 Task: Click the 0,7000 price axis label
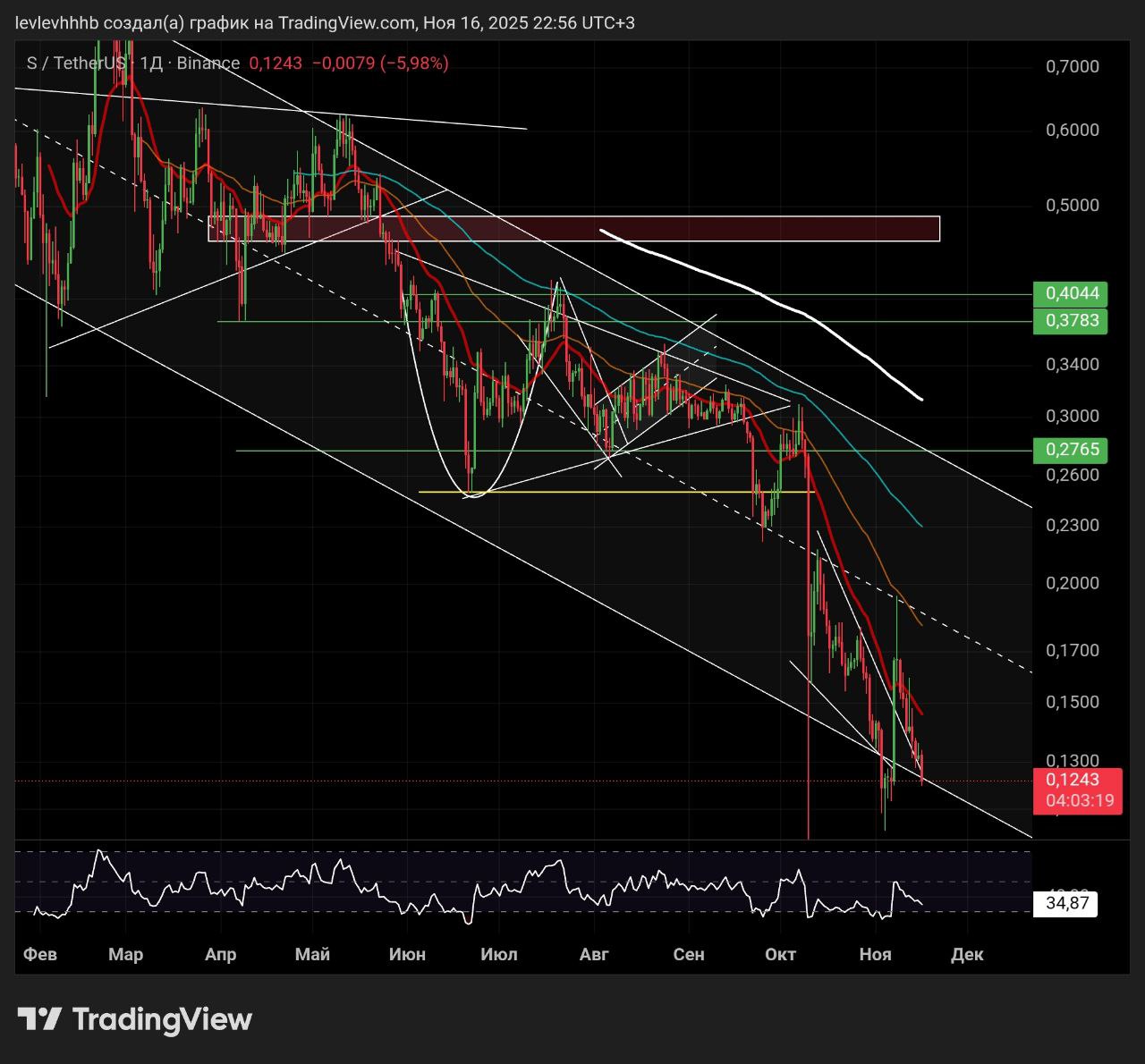(x=1072, y=66)
